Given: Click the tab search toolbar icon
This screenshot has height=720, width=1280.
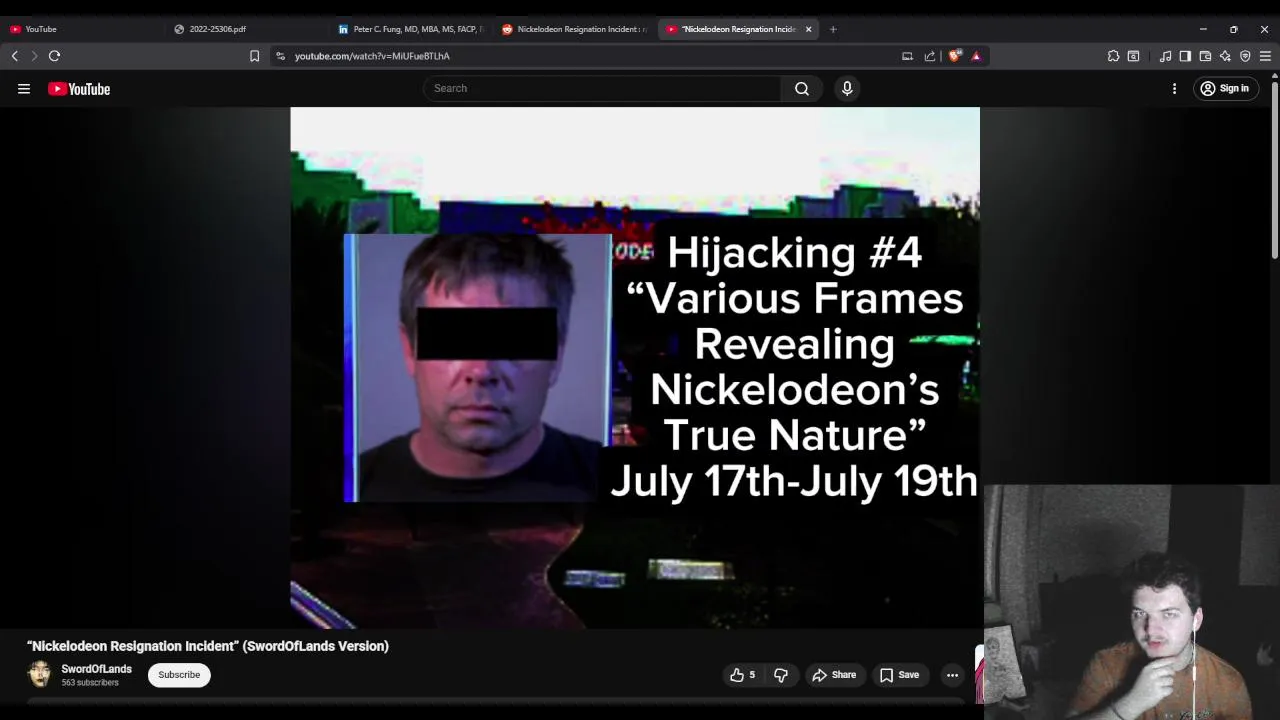Looking at the screenshot, I should (x=1133, y=56).
